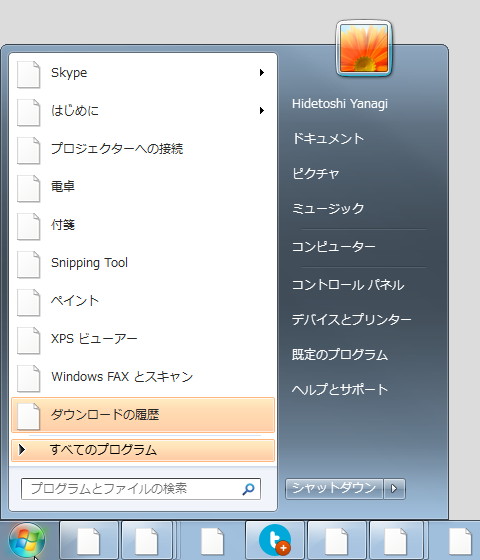Screen dimensions: 480x560
Task: Open ヘルプとサポート
Action: pos(340,389)
